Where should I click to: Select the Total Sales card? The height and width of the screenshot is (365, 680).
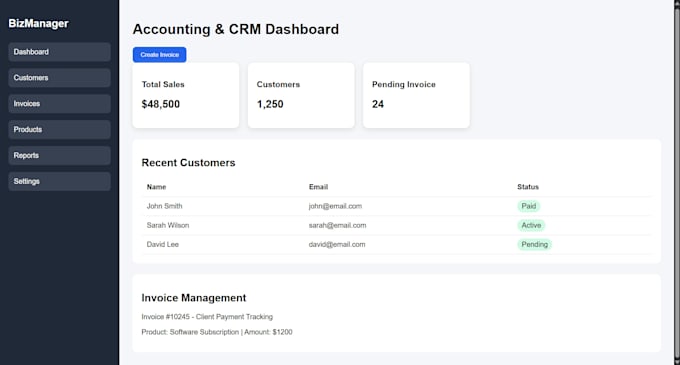(x=186, y=95)
